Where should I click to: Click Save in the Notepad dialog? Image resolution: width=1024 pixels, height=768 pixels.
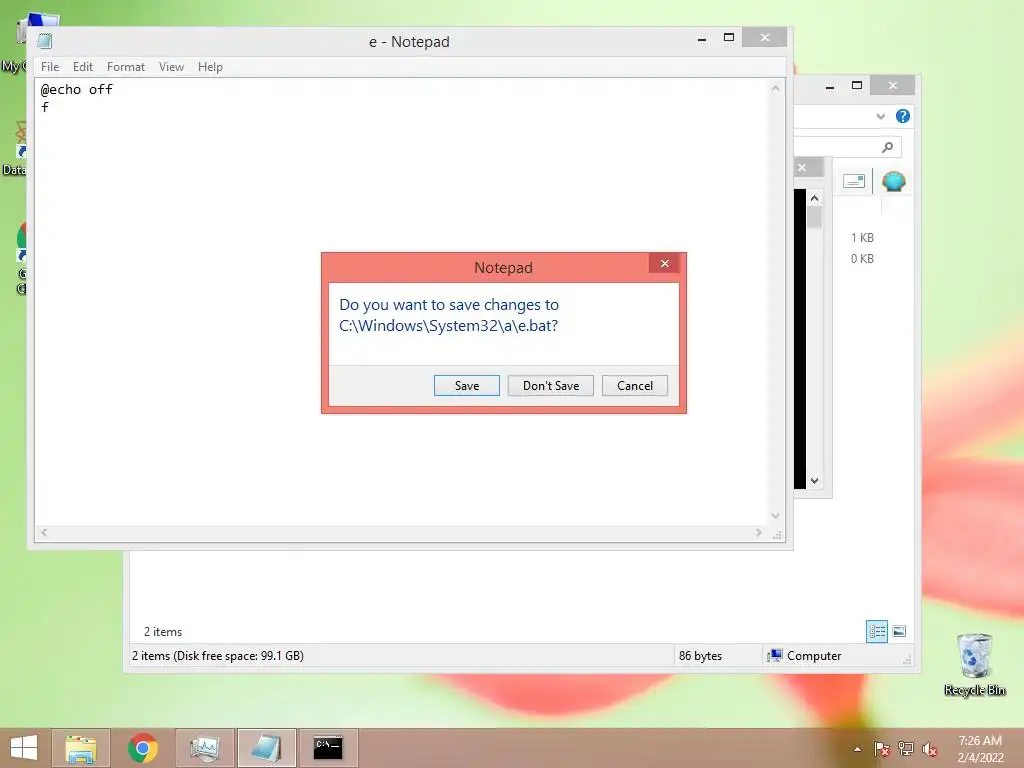(466, 385)
